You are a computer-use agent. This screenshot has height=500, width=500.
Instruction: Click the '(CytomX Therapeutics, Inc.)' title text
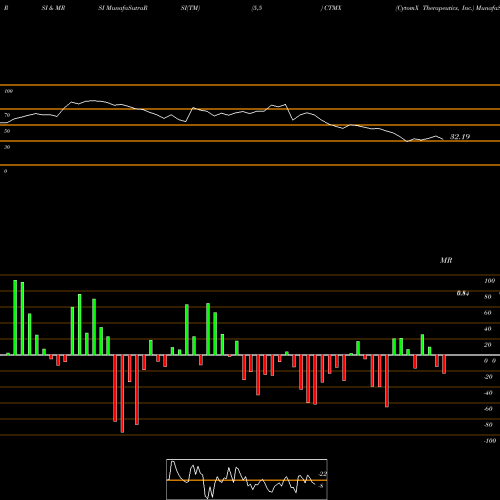point(435,8)
